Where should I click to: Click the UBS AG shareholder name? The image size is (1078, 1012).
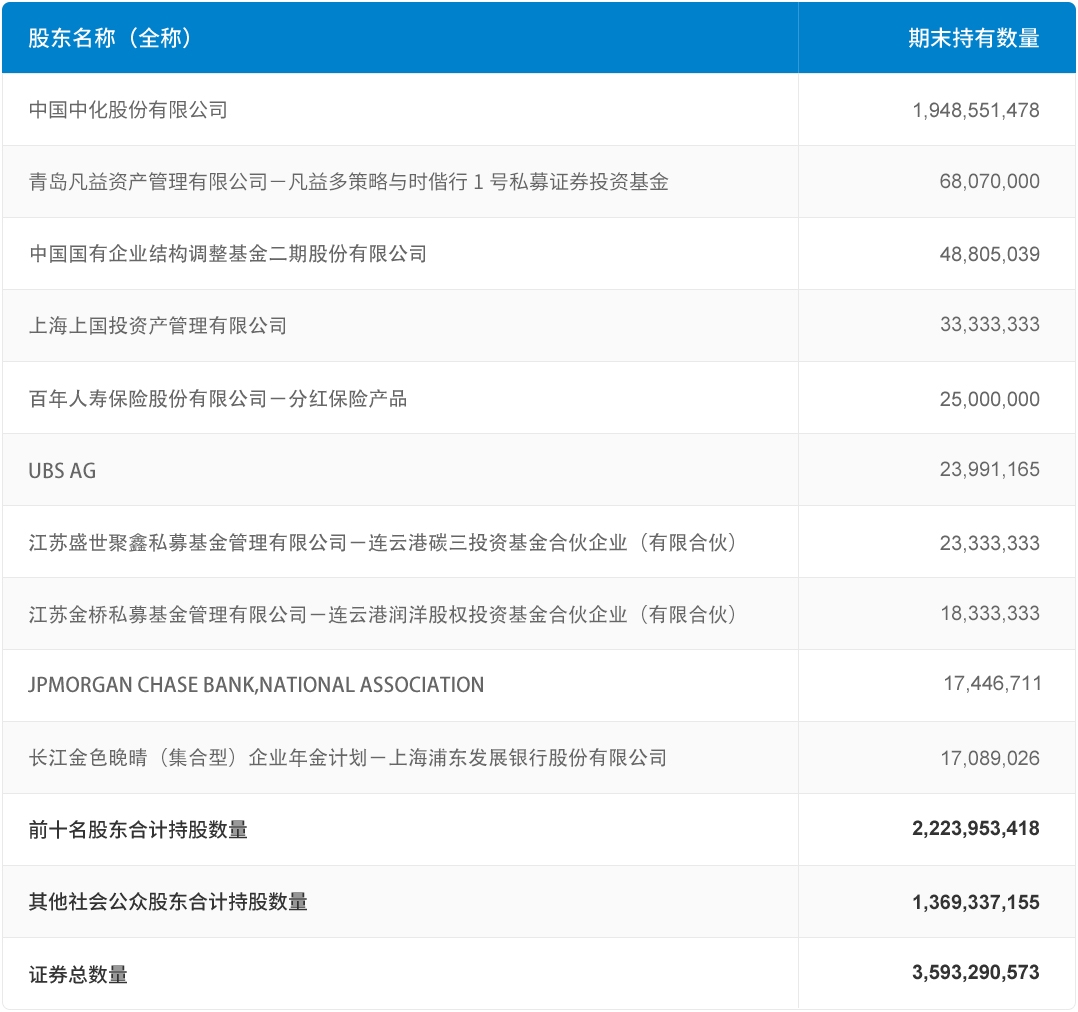(62, 470)
